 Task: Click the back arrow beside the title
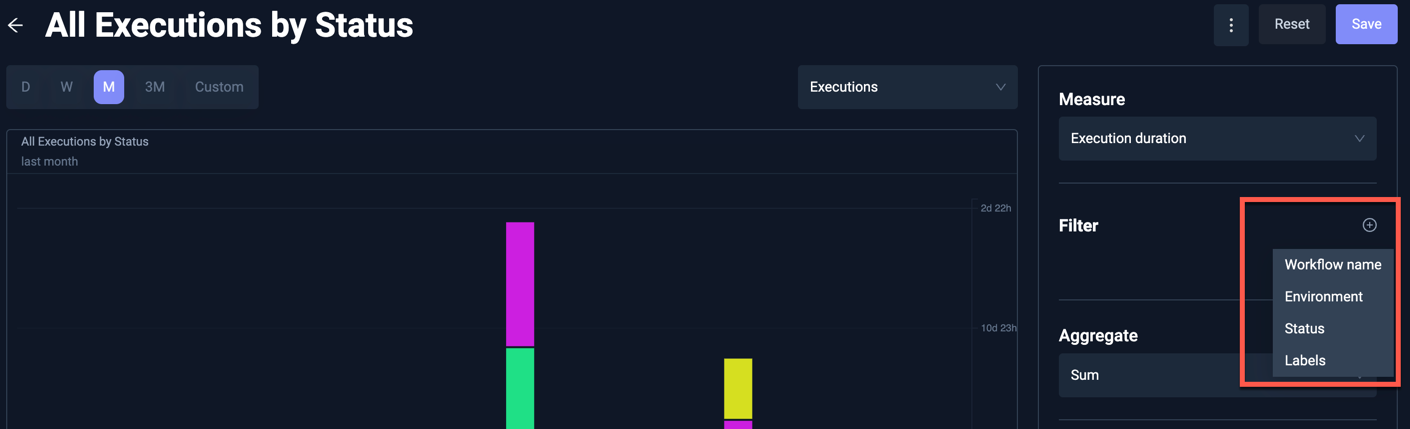click(16, 25)
